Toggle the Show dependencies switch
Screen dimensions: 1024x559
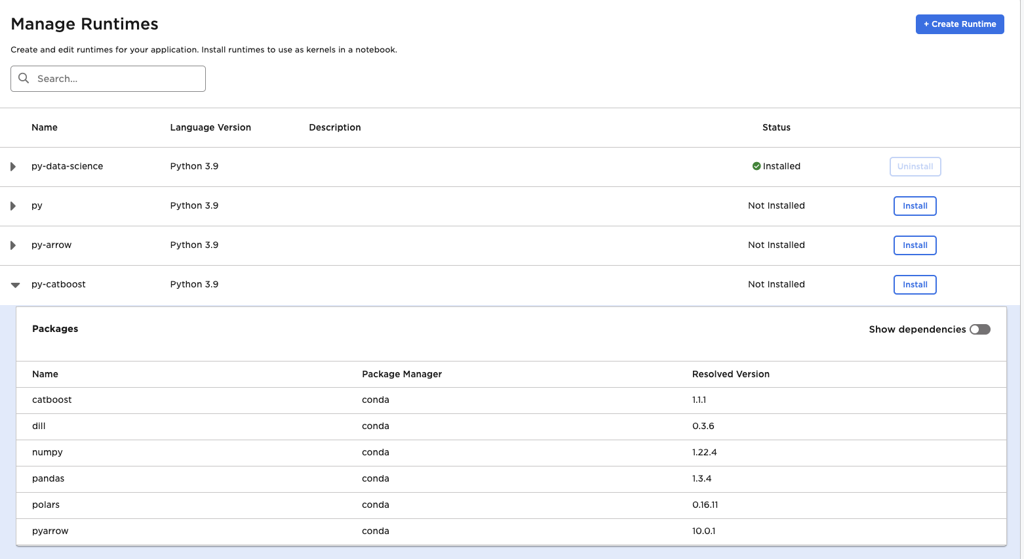point(979,329)
